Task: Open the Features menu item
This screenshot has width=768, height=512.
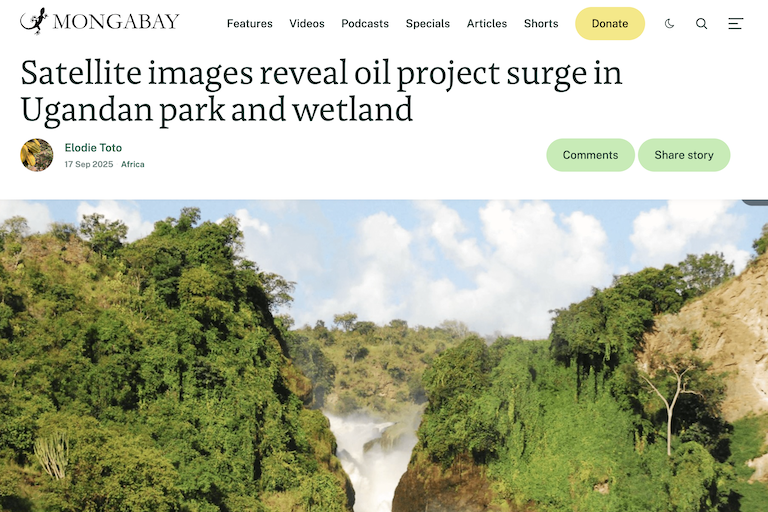Action: 249,24
